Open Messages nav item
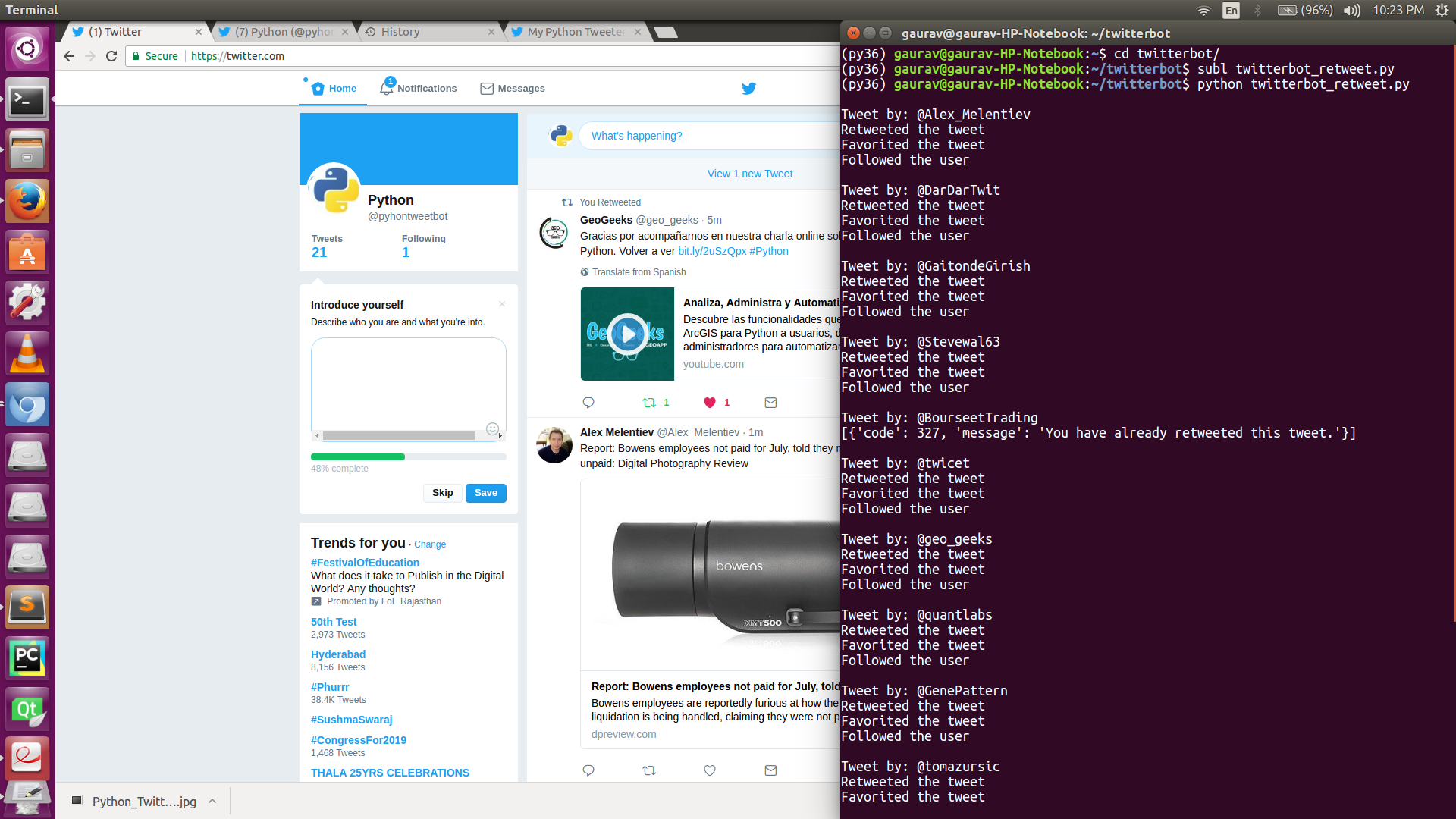Image resolution: width=1456 pixels, height=819 pixels. 513,89
